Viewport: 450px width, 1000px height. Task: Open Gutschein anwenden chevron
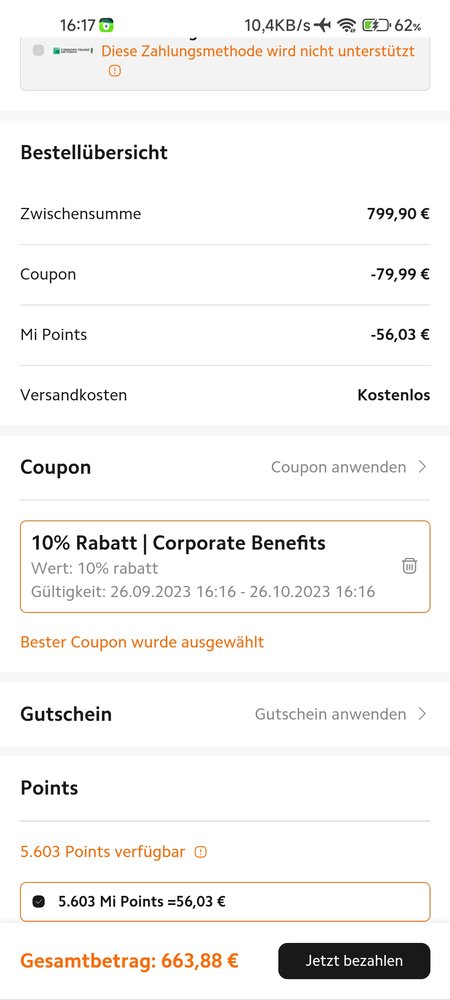pos(421,714)
